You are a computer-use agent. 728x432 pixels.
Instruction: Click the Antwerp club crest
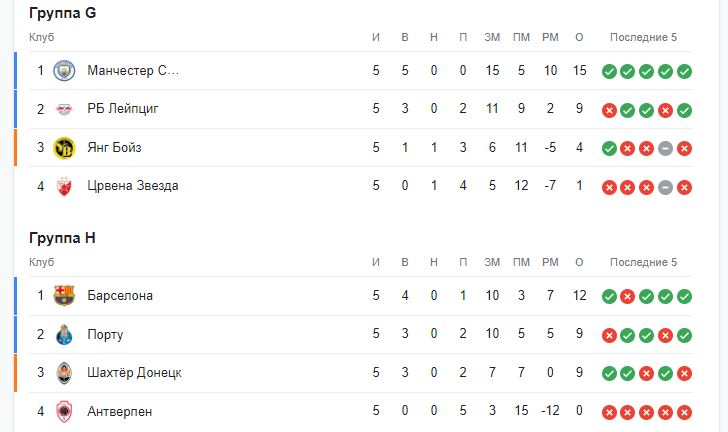(x=64, y=411)
